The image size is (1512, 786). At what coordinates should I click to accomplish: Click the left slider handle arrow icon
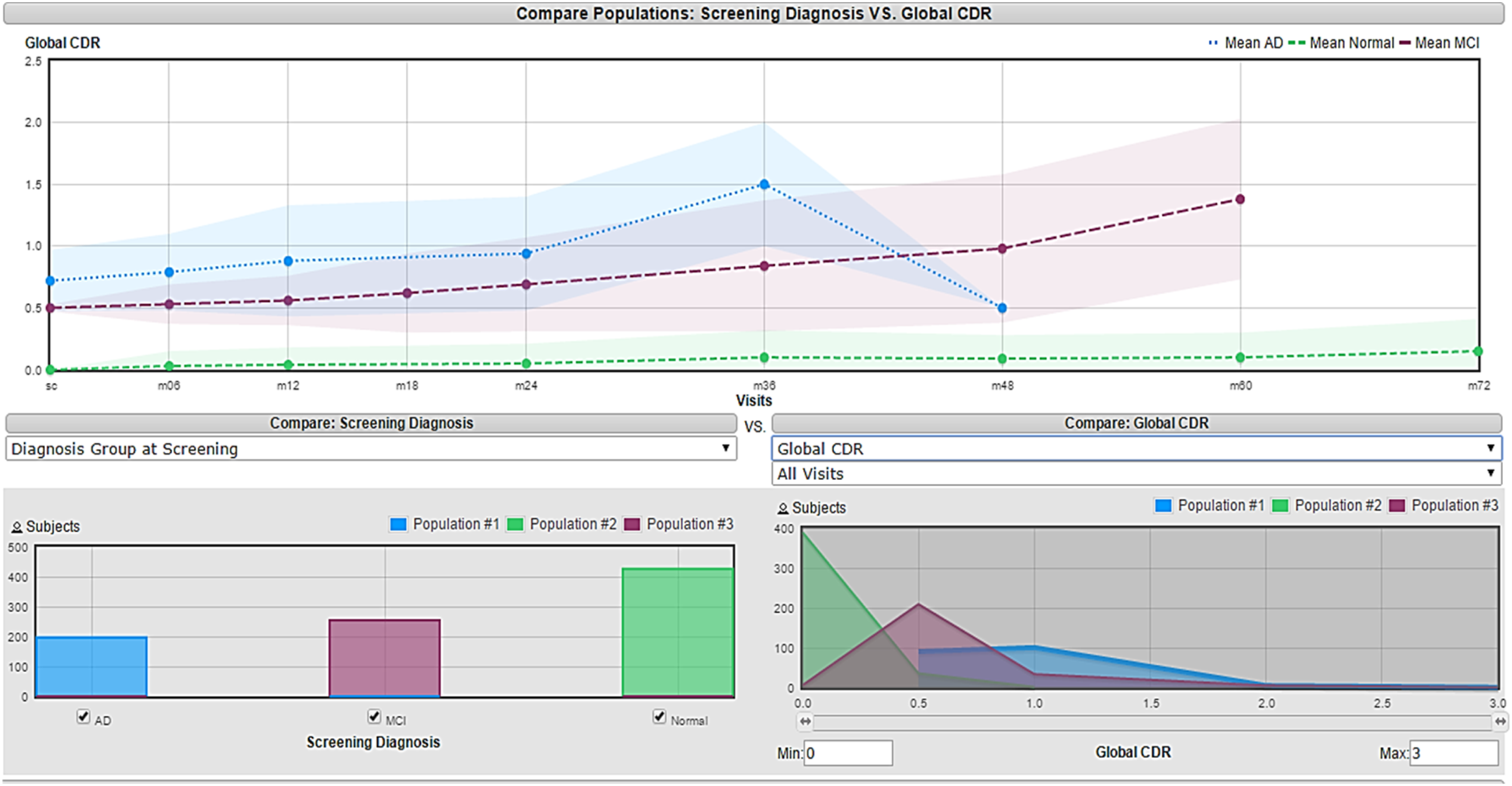point(805,721)
